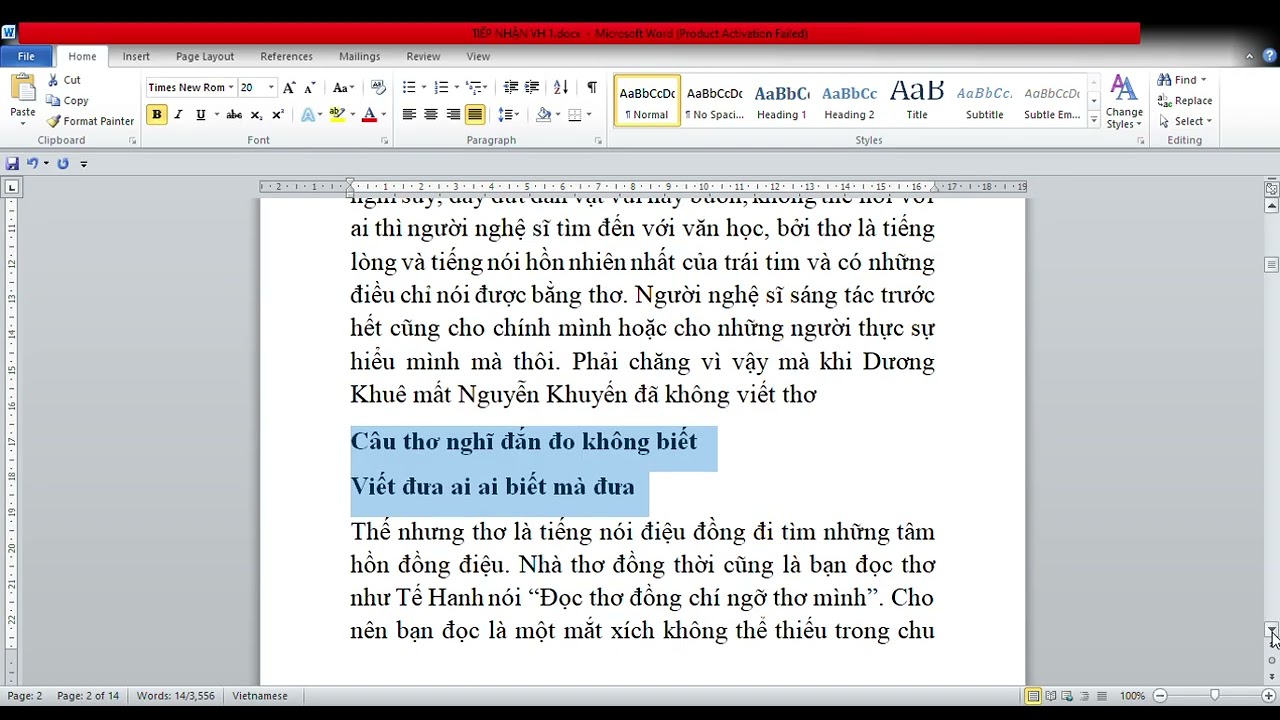Switch to Mailings tab

[x=359, y=56]
